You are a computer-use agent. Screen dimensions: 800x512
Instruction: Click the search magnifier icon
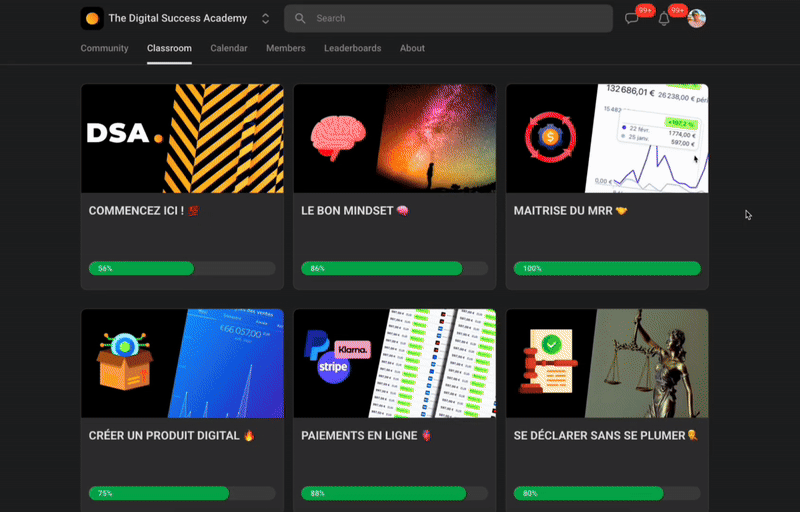[300, 18]
